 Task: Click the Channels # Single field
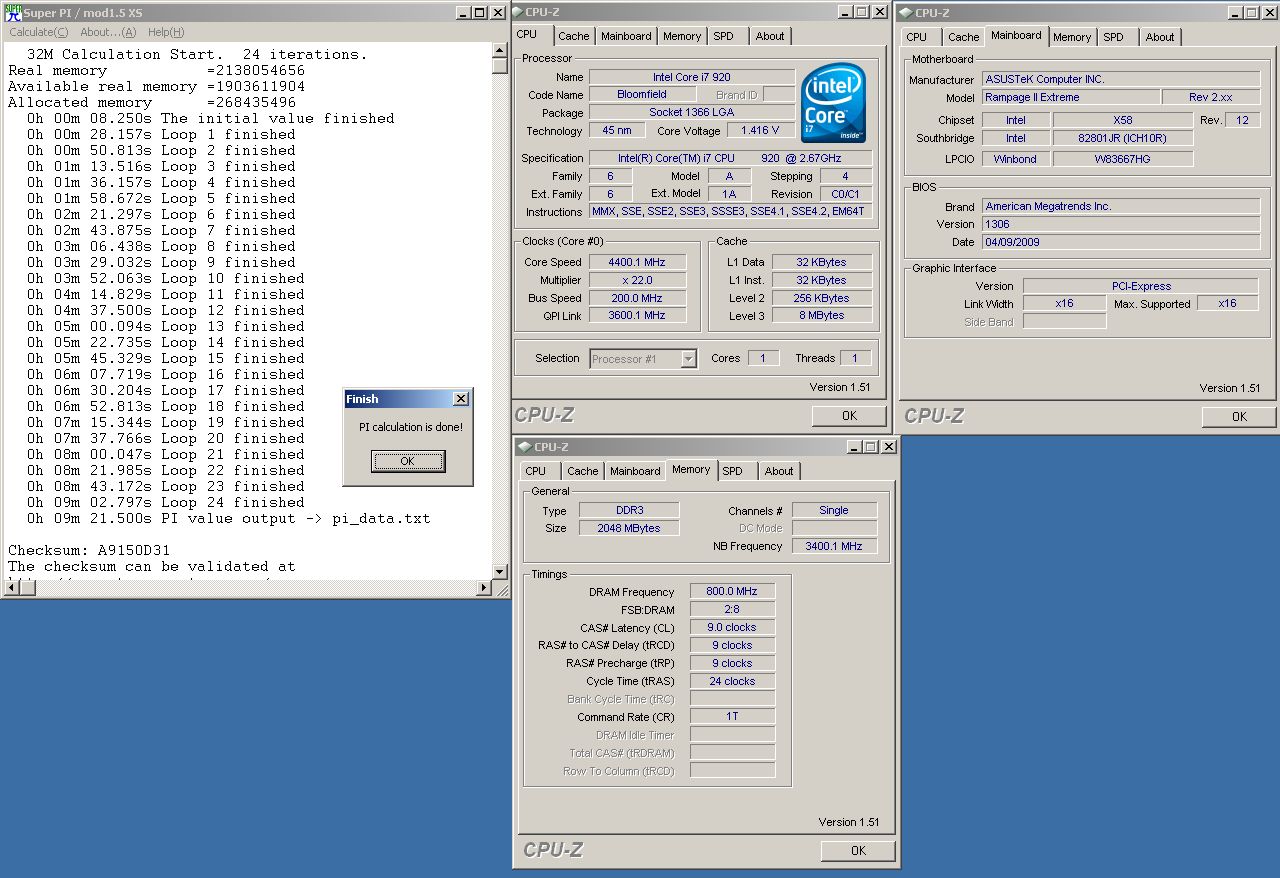(834, 510)
